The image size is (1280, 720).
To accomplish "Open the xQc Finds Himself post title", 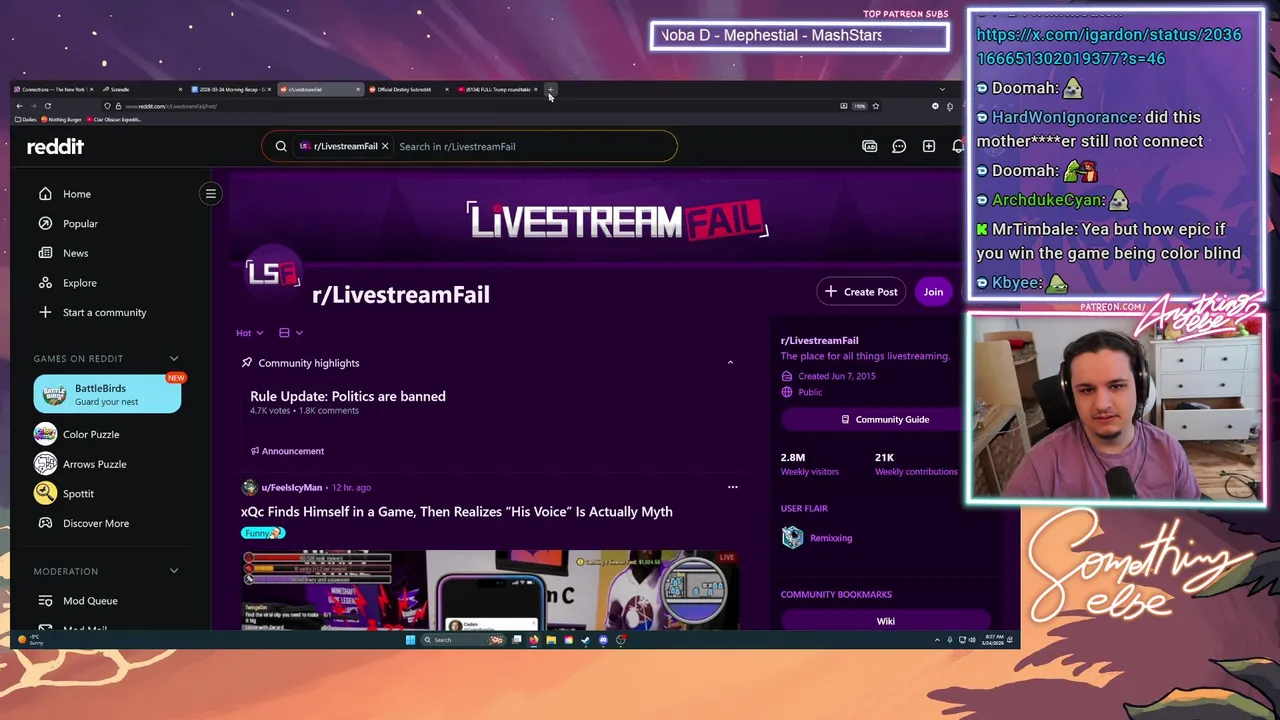I will [456, 512].
